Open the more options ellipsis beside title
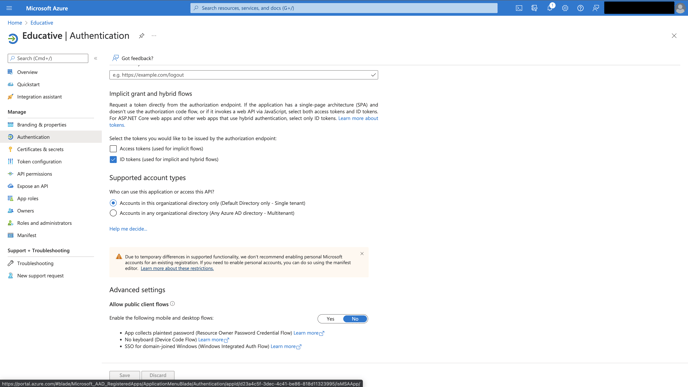Image resolution: width=688 pixels, height=387 pixels. [154, 36]
